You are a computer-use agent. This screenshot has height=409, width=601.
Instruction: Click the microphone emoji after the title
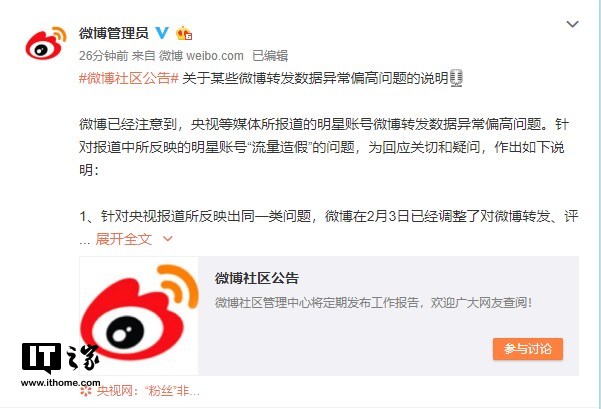pos(456,78)
